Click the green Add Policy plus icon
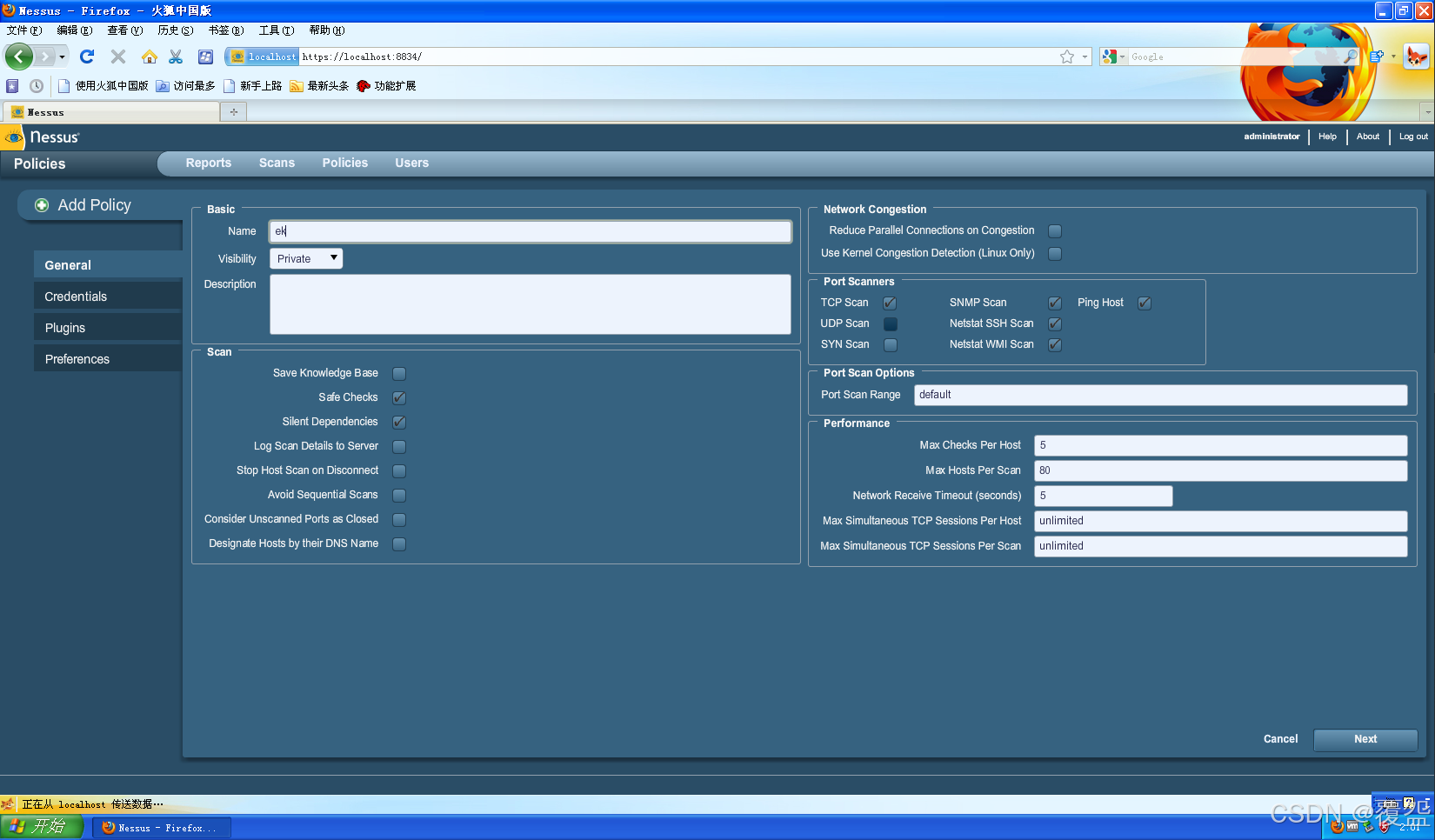The image size is (1435, 840). [42, 205]
